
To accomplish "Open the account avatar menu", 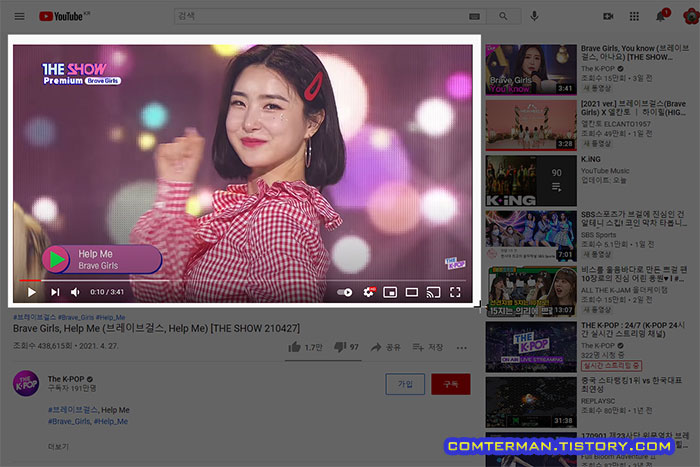I will point(691,17).
